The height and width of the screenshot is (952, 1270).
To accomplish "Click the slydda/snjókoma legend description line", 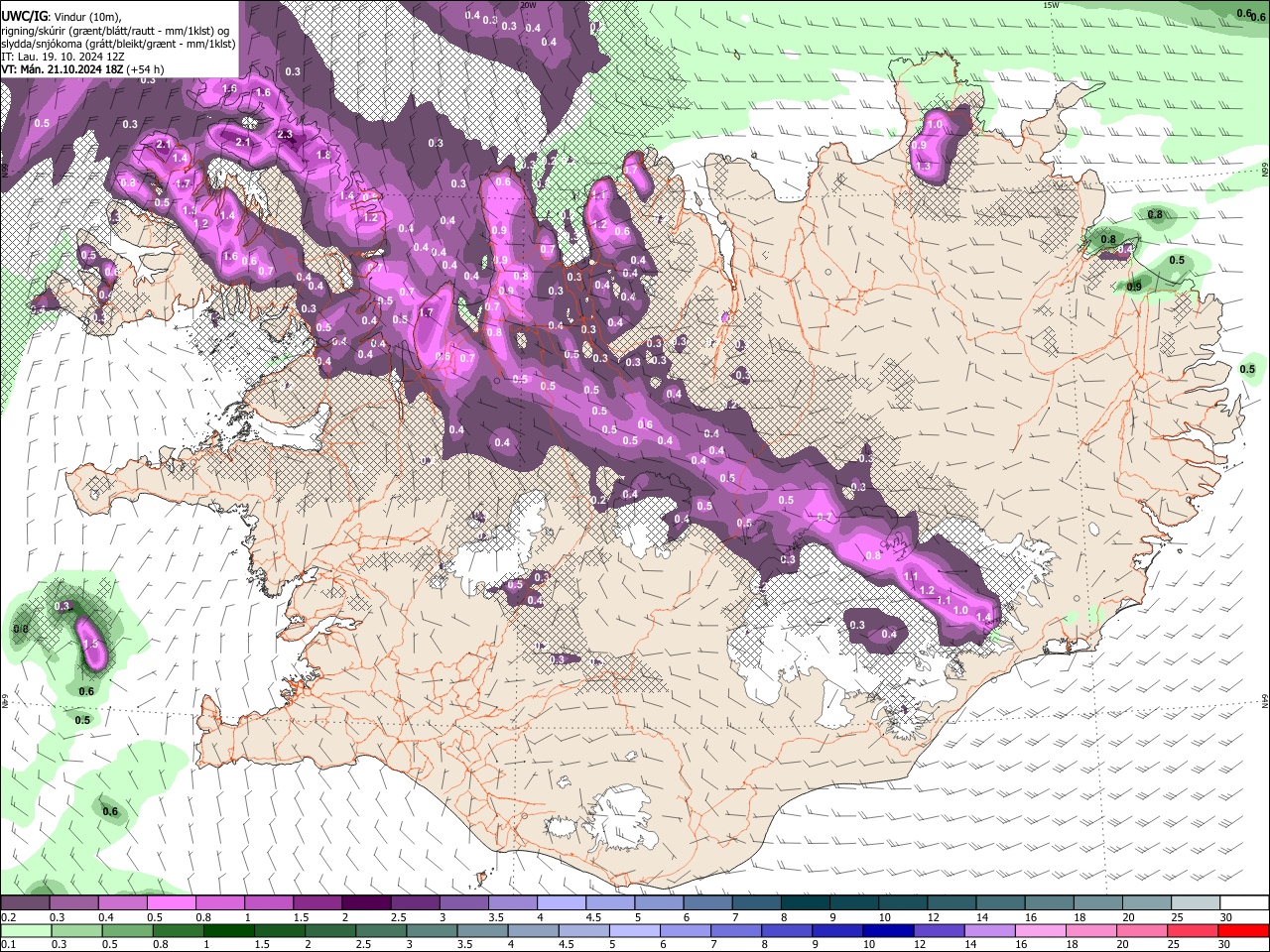I will coord(118,44).
